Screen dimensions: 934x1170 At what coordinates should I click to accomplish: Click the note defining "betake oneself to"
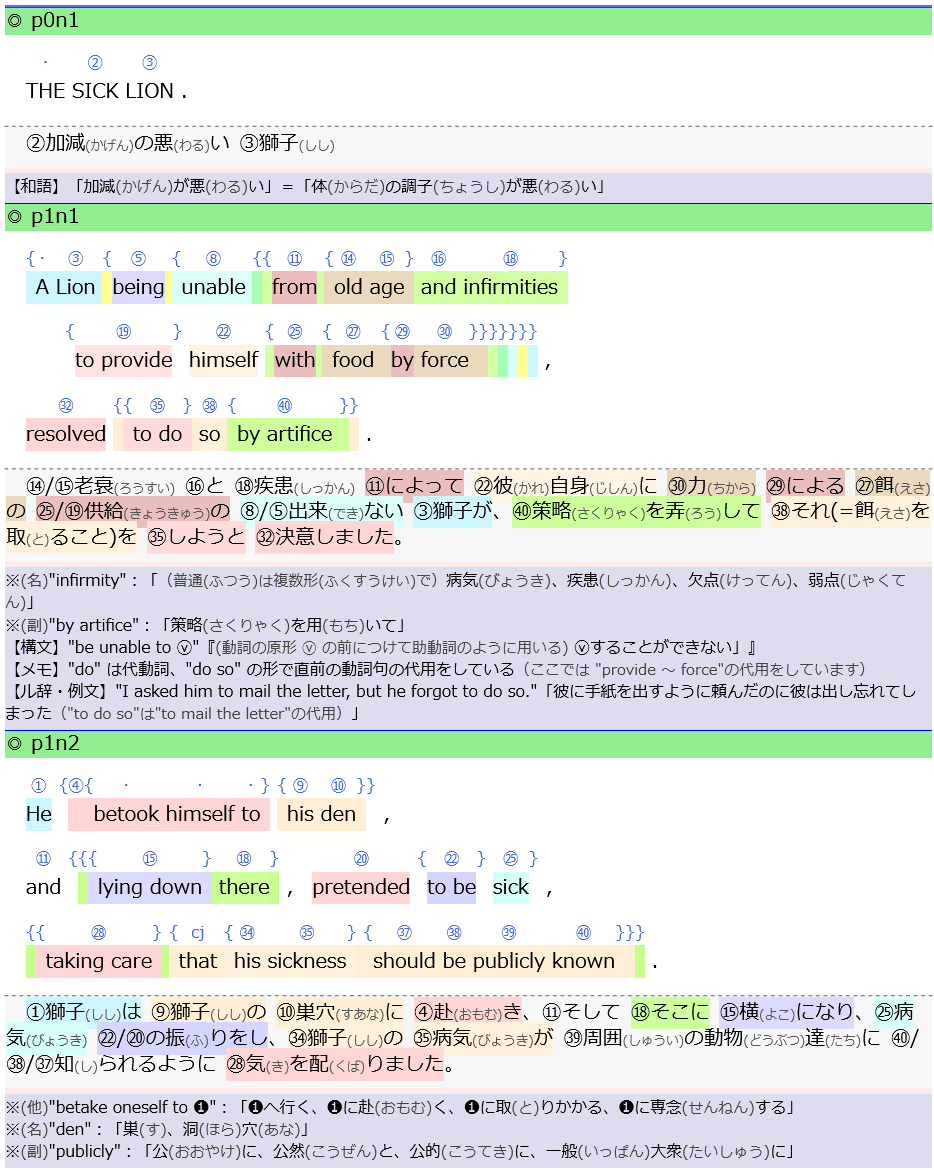399,1107
